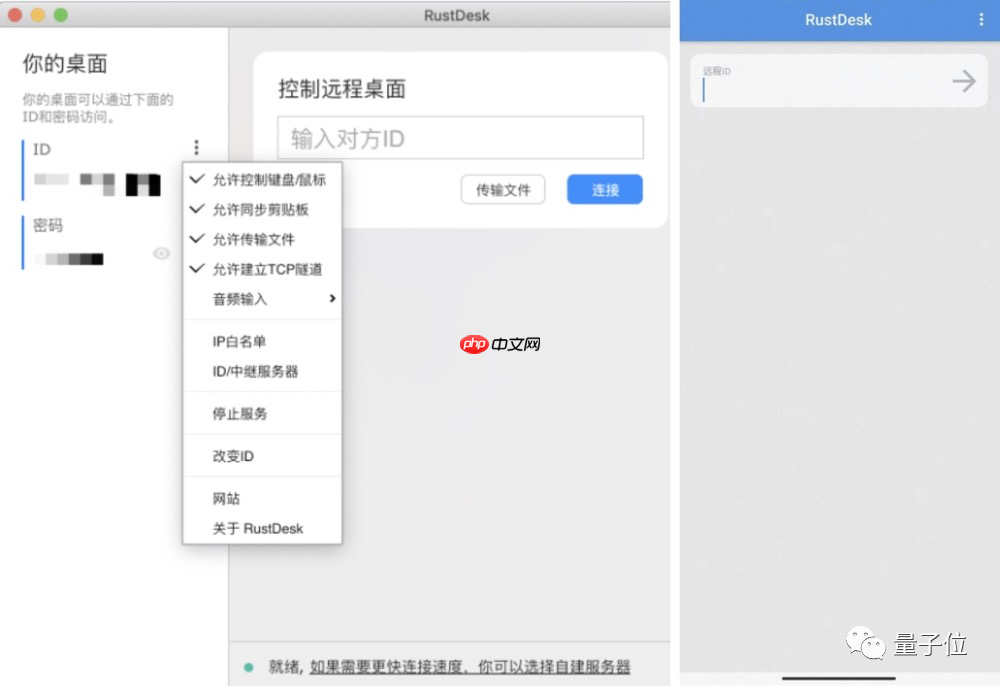Open the mobile RustDesk three-dot menu
The width and height of the screenshot is (1000, 689).
point(981,19)
